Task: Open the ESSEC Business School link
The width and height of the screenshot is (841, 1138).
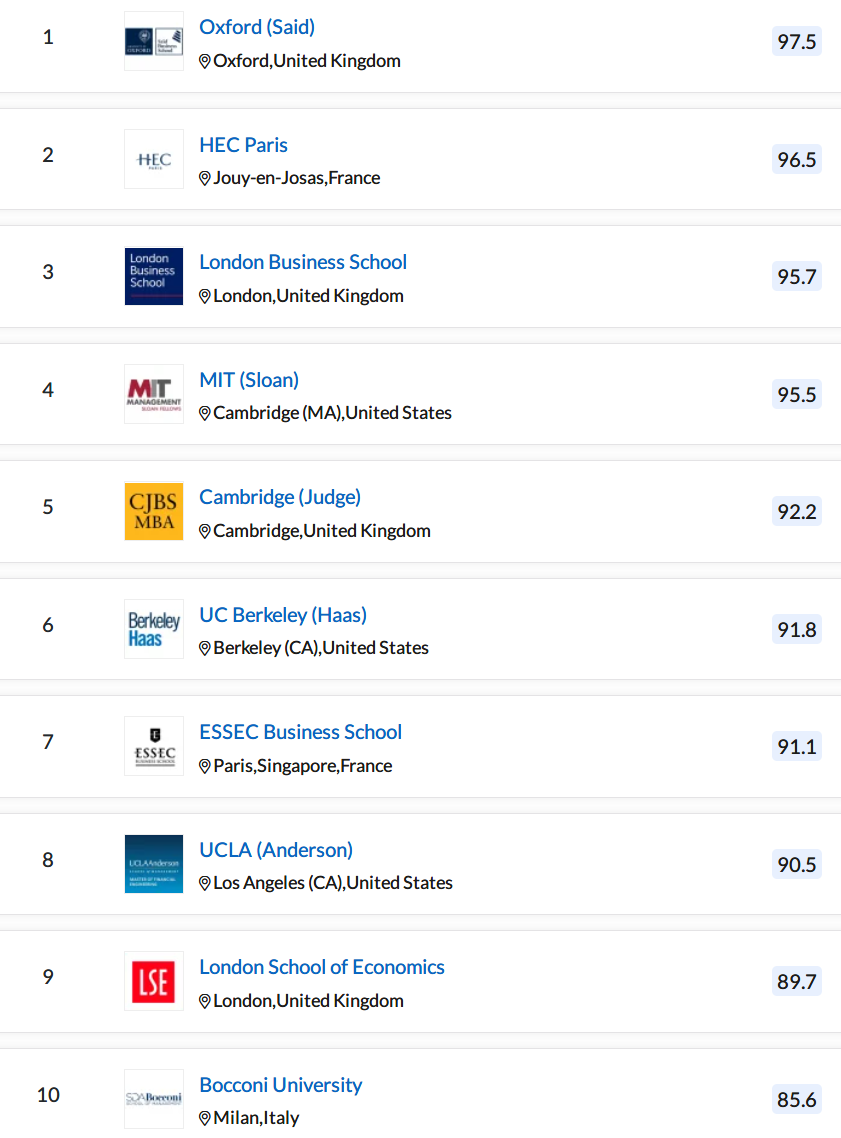Action: (300, 732)
